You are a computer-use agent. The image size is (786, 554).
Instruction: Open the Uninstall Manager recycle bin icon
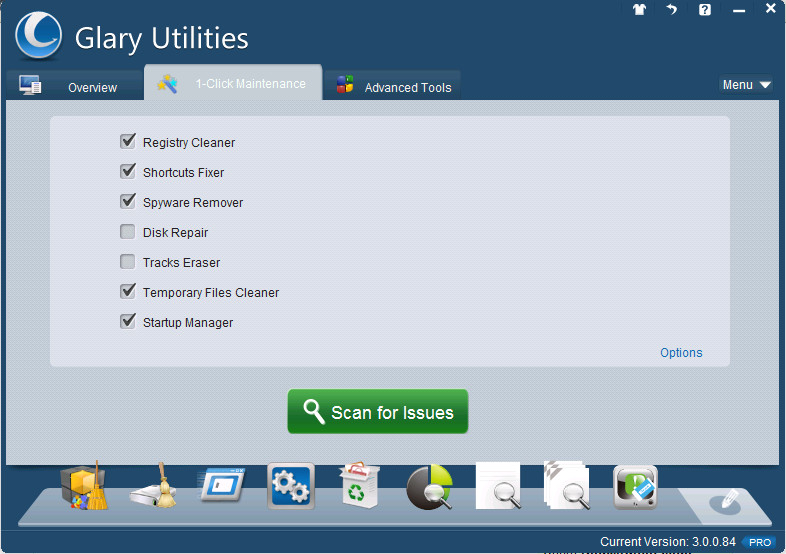click(x=359, y=485)
